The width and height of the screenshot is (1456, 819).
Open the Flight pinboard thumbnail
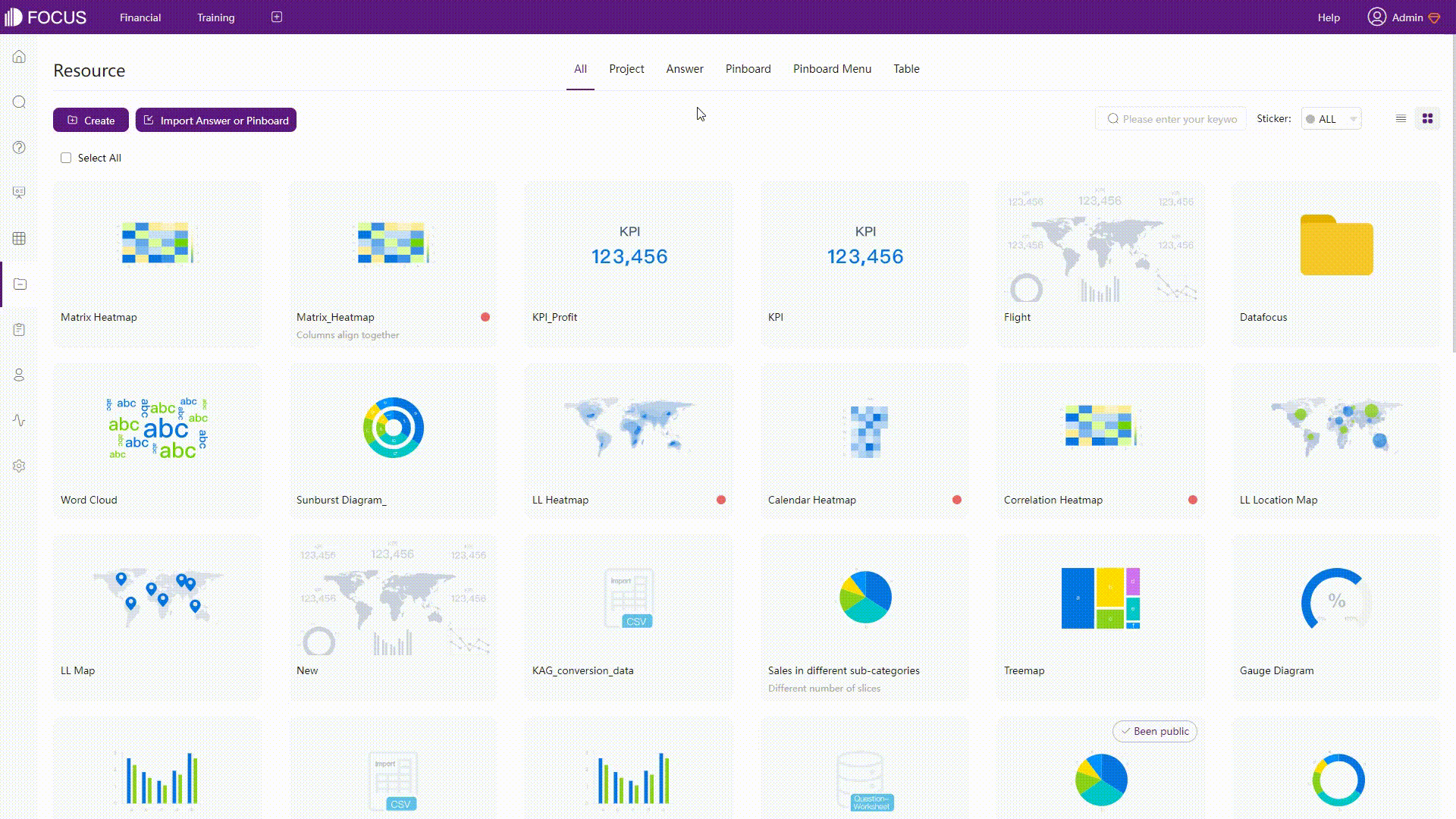coord(1100,245)
